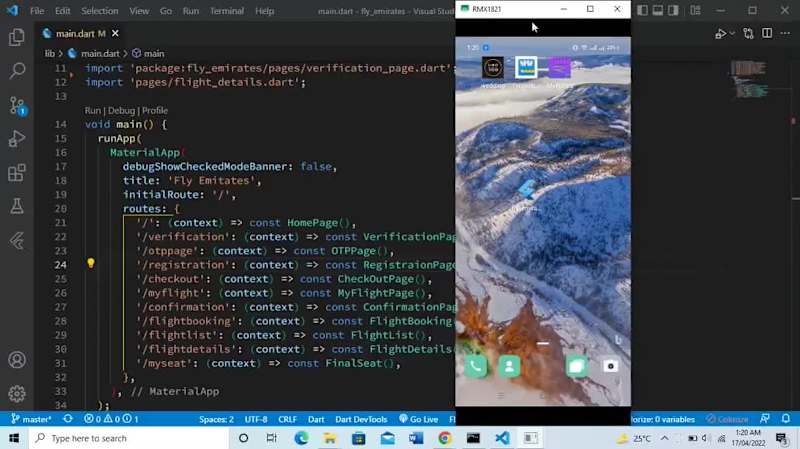Change indentation via Spaces: 2
This screenshot has height=449, width=800.
[216, 419]
